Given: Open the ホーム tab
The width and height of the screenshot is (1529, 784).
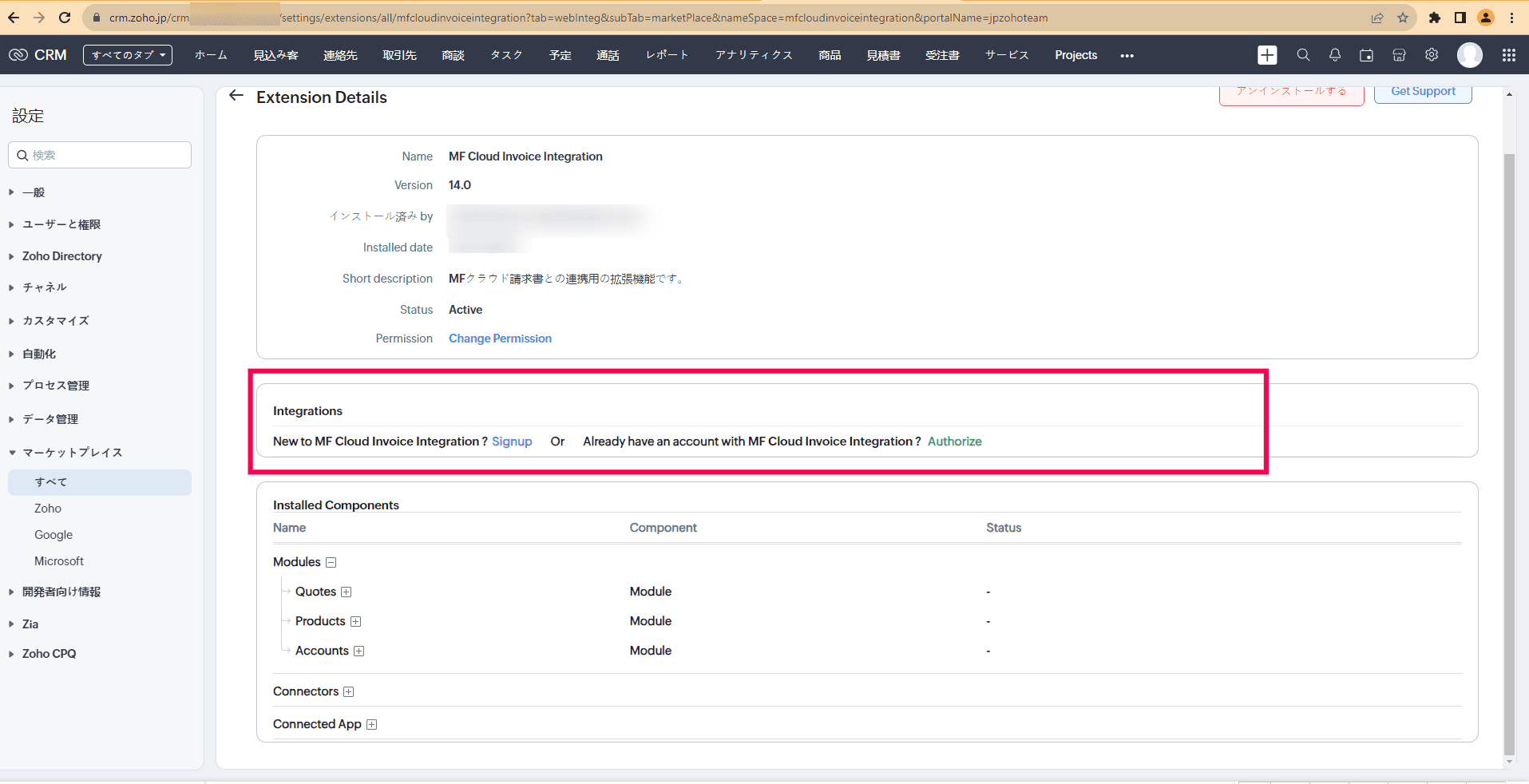Looking at the screenshot, I should tap(211, 55).
